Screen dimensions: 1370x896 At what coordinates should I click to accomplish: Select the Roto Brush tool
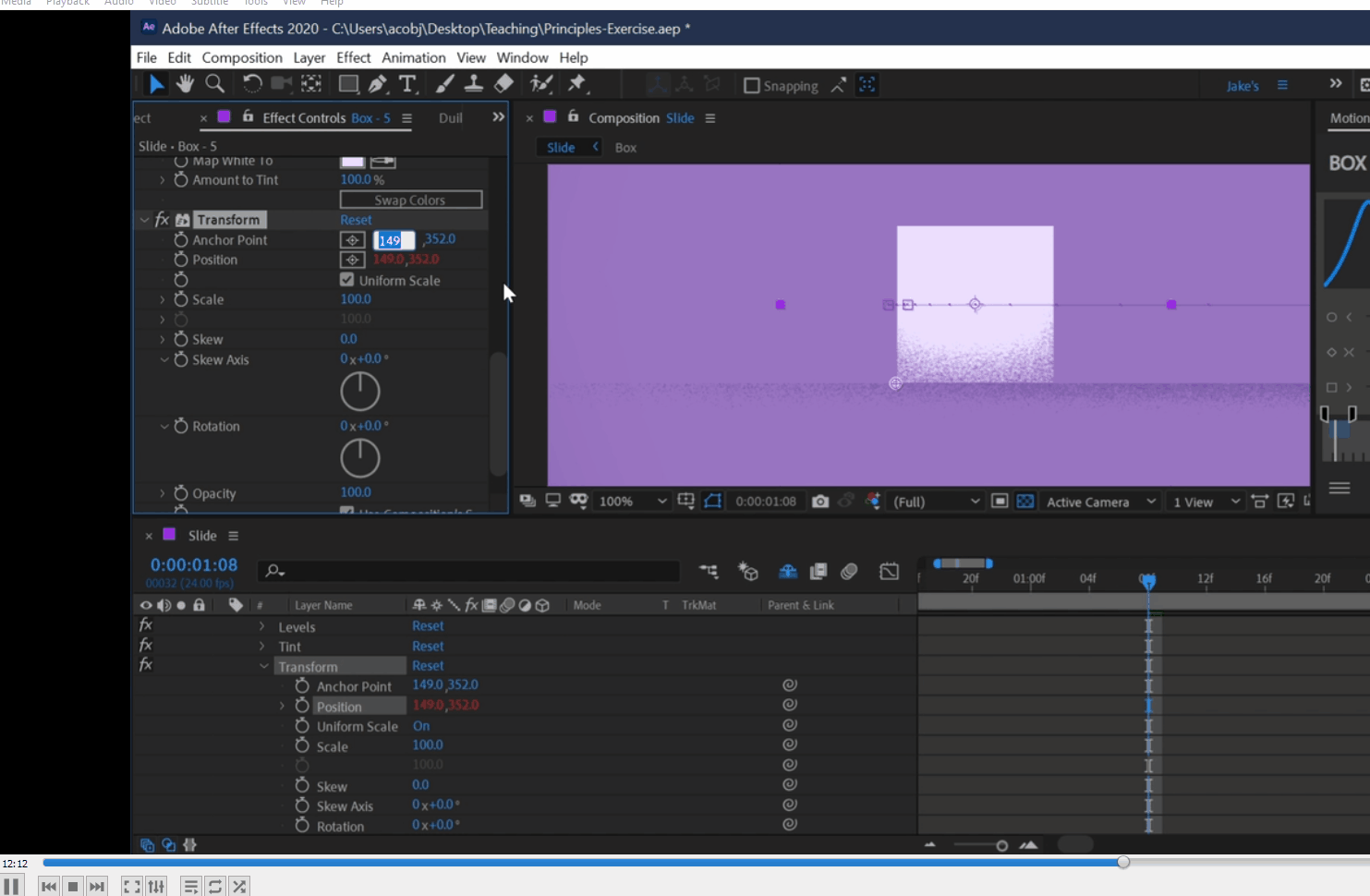click(x=541, y=84)
